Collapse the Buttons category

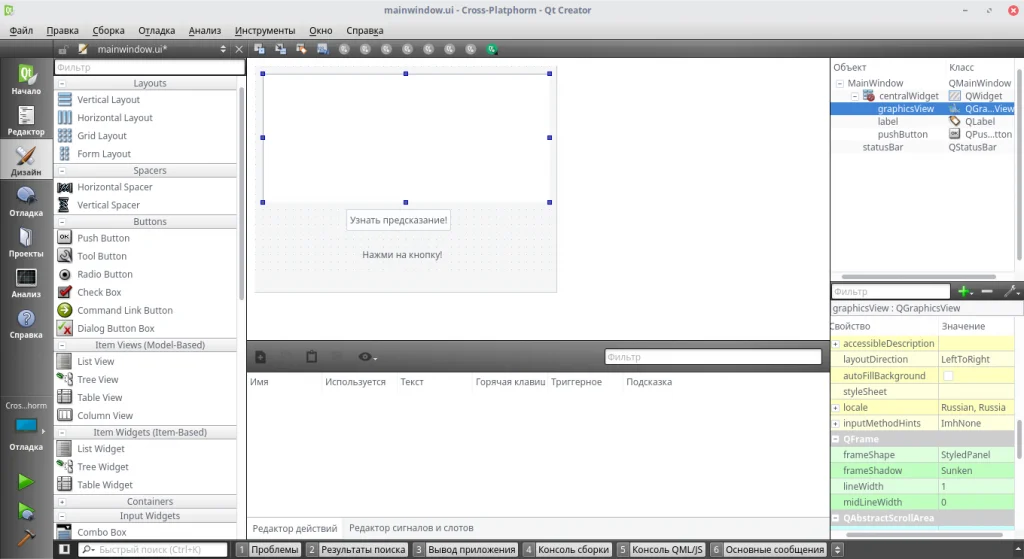click(x=62, y=221)
